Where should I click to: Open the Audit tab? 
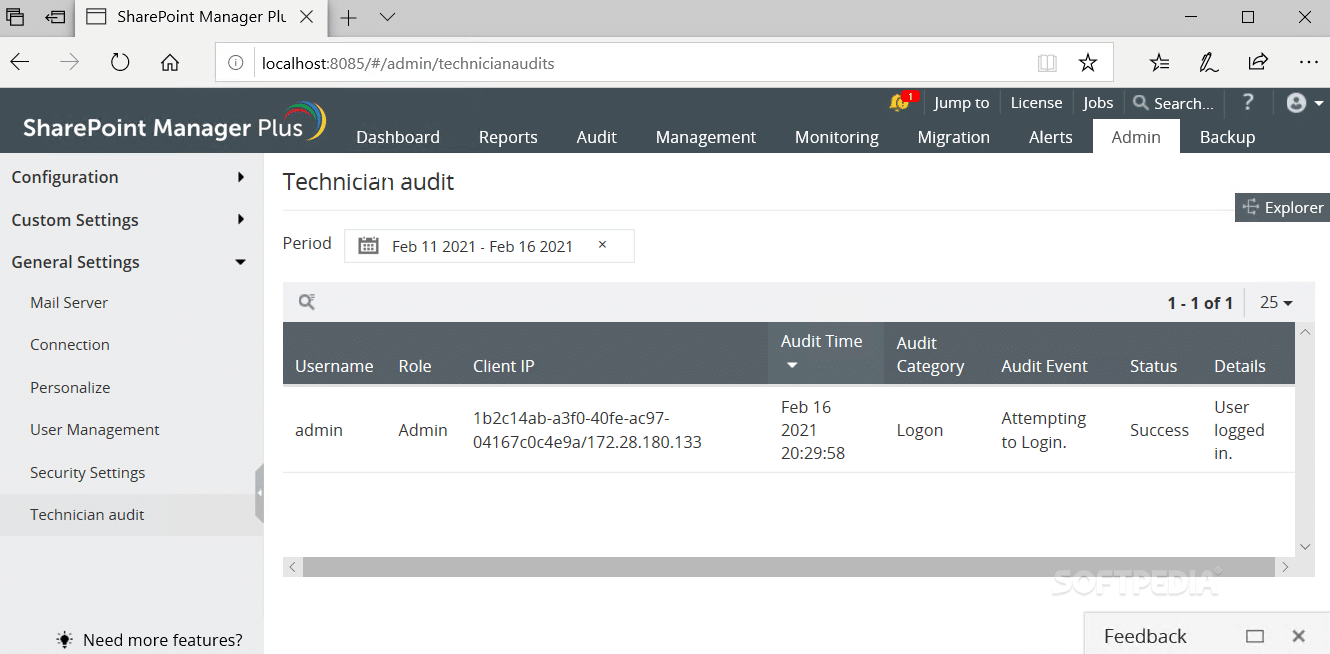597,137
